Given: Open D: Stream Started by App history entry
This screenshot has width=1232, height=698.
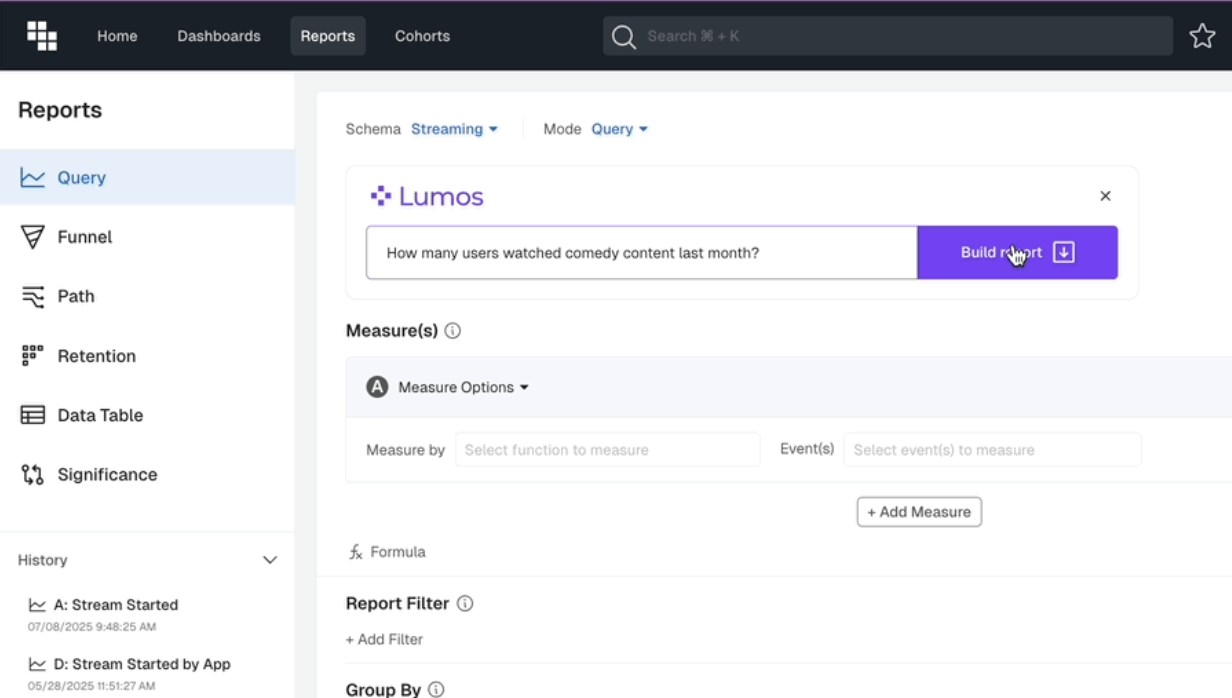Looking at the screenshot, I should 142,664.
